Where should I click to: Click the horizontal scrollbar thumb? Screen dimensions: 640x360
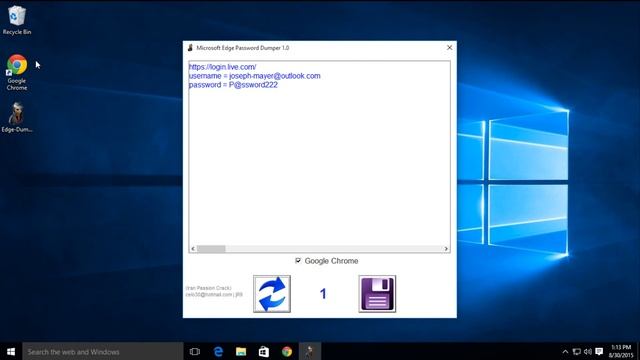[211, 249]
